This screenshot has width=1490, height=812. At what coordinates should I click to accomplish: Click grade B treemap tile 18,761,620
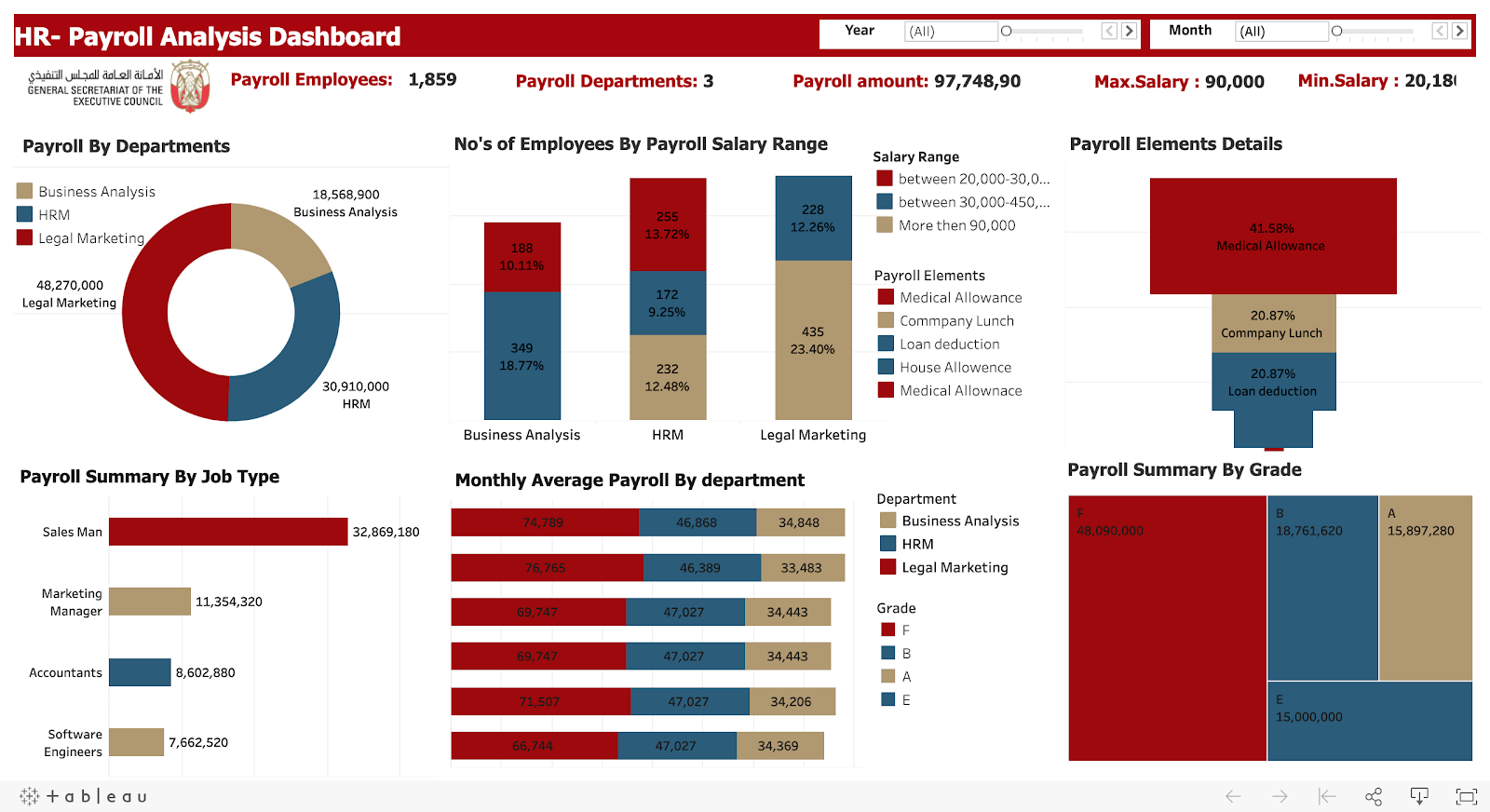pyautogui.click(x=1322, y=588)
